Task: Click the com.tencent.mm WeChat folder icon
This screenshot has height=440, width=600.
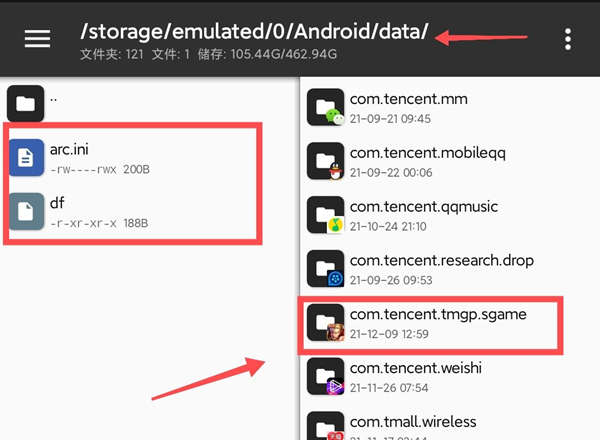Action: (326, 107)
